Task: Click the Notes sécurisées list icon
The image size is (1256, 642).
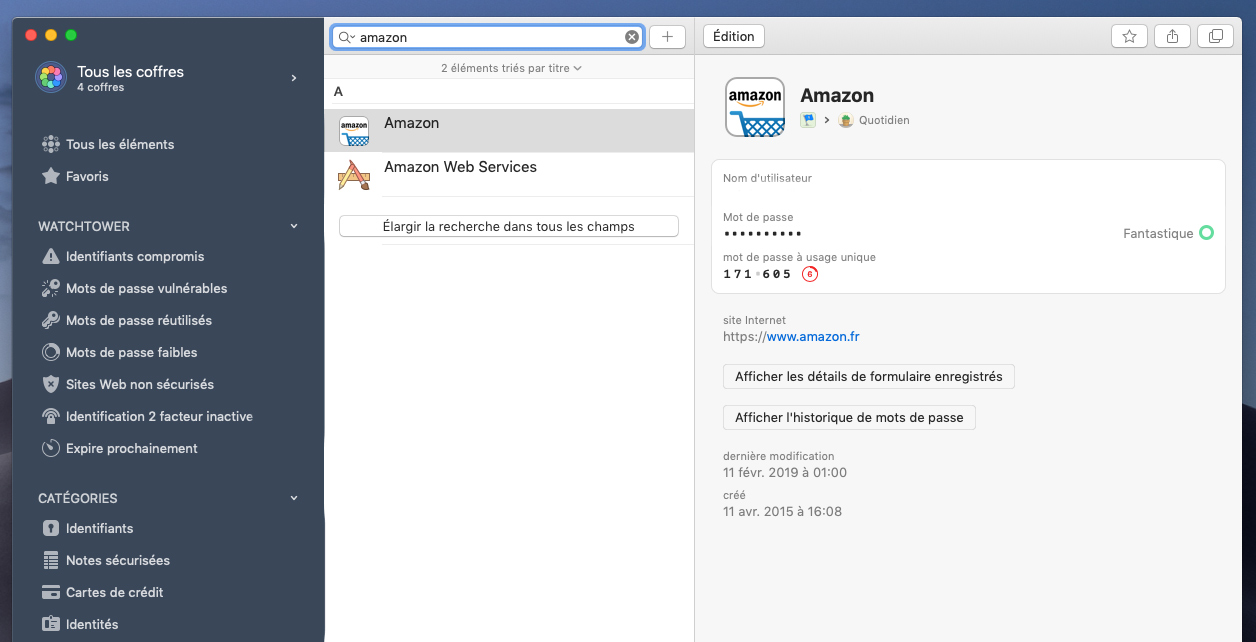Action: point(50,560)
